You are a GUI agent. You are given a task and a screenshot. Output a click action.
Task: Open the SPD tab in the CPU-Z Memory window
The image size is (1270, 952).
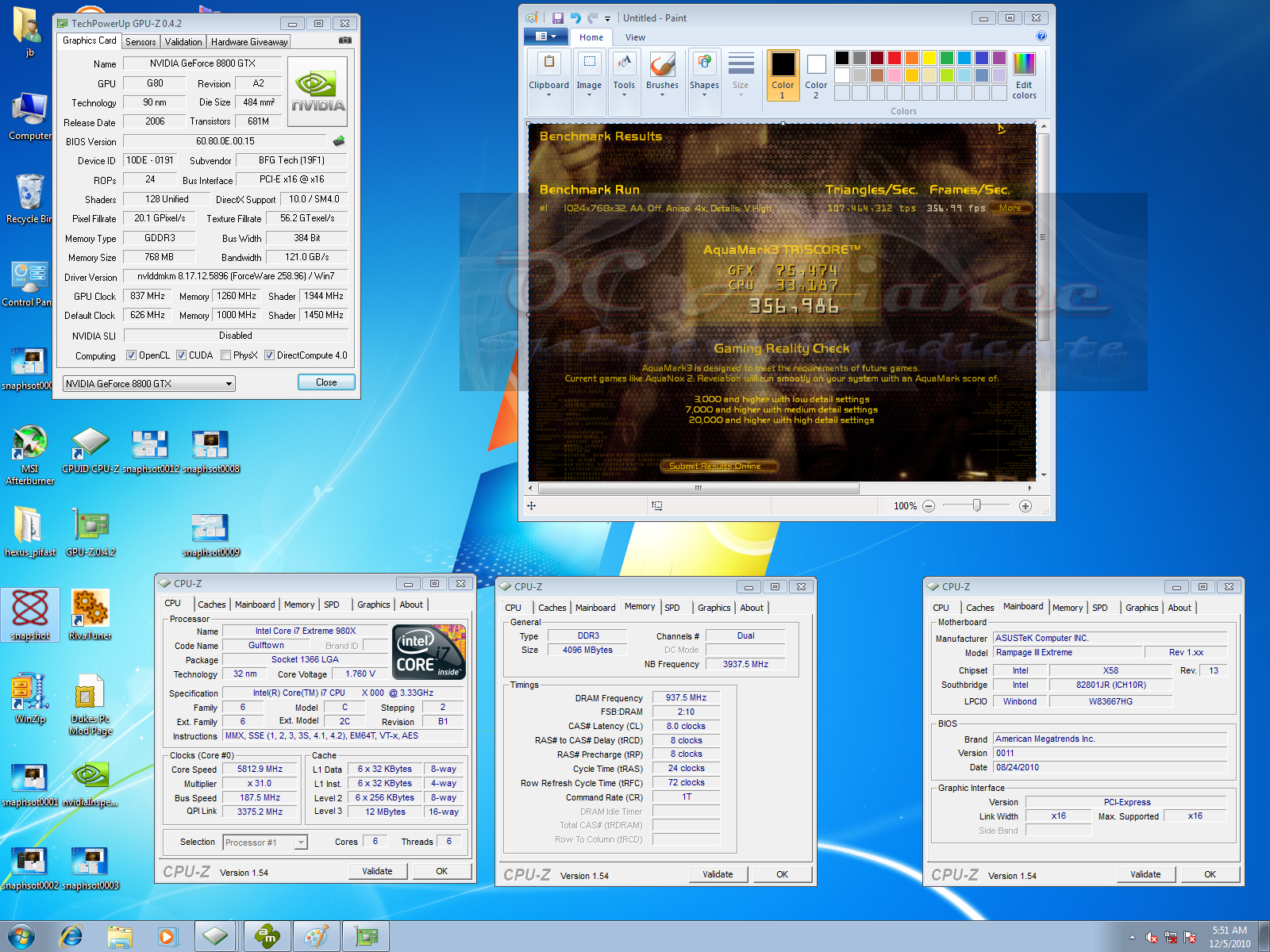point(672,608)
